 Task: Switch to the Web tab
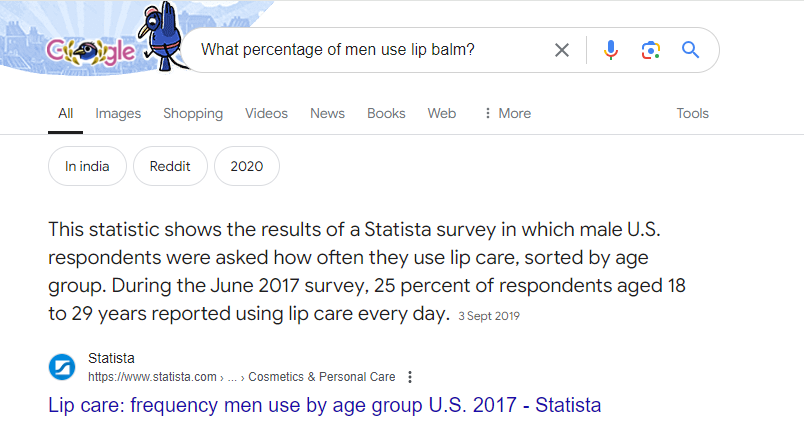click(441, 113)
